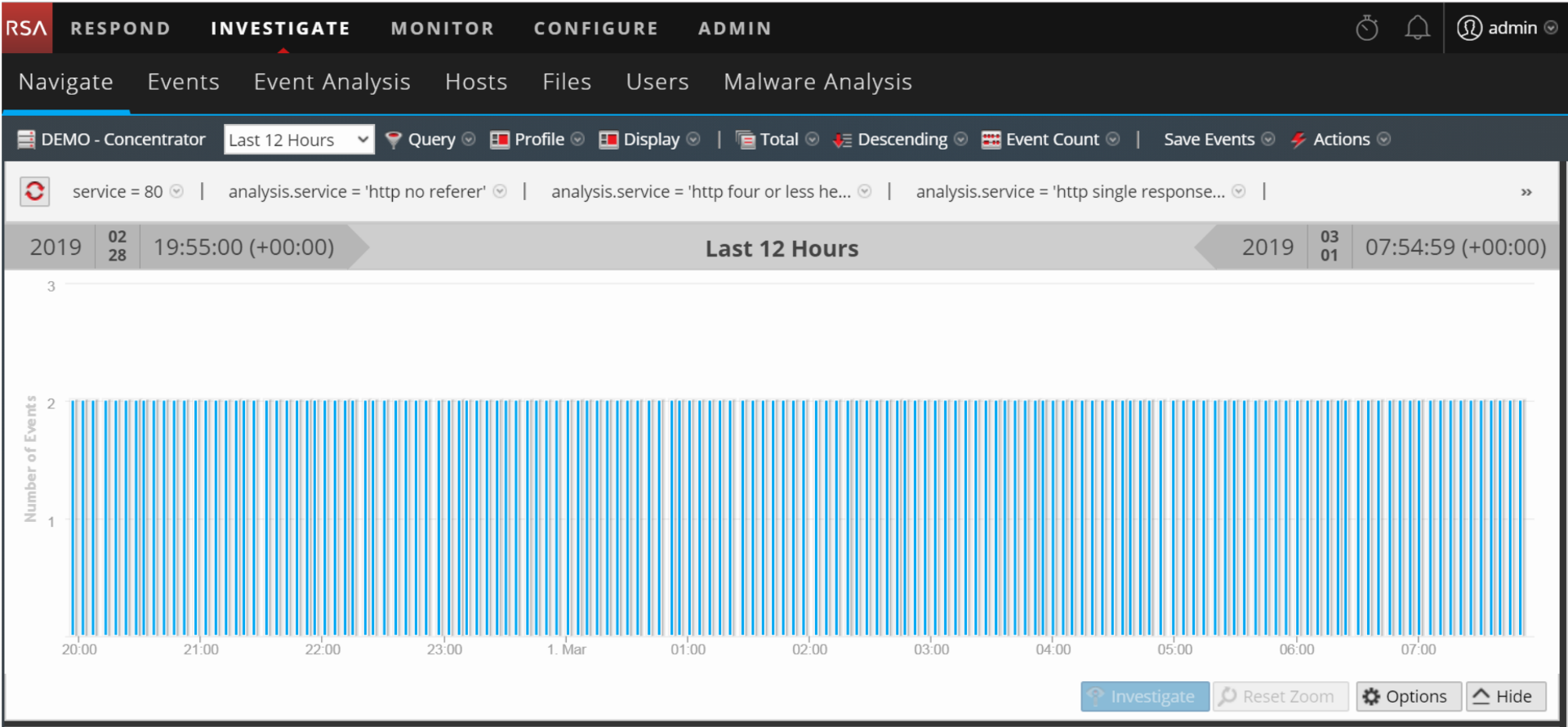Click the RSA logo
The height and width of the screenshot is (727, 1568).
tap(27, 28)
